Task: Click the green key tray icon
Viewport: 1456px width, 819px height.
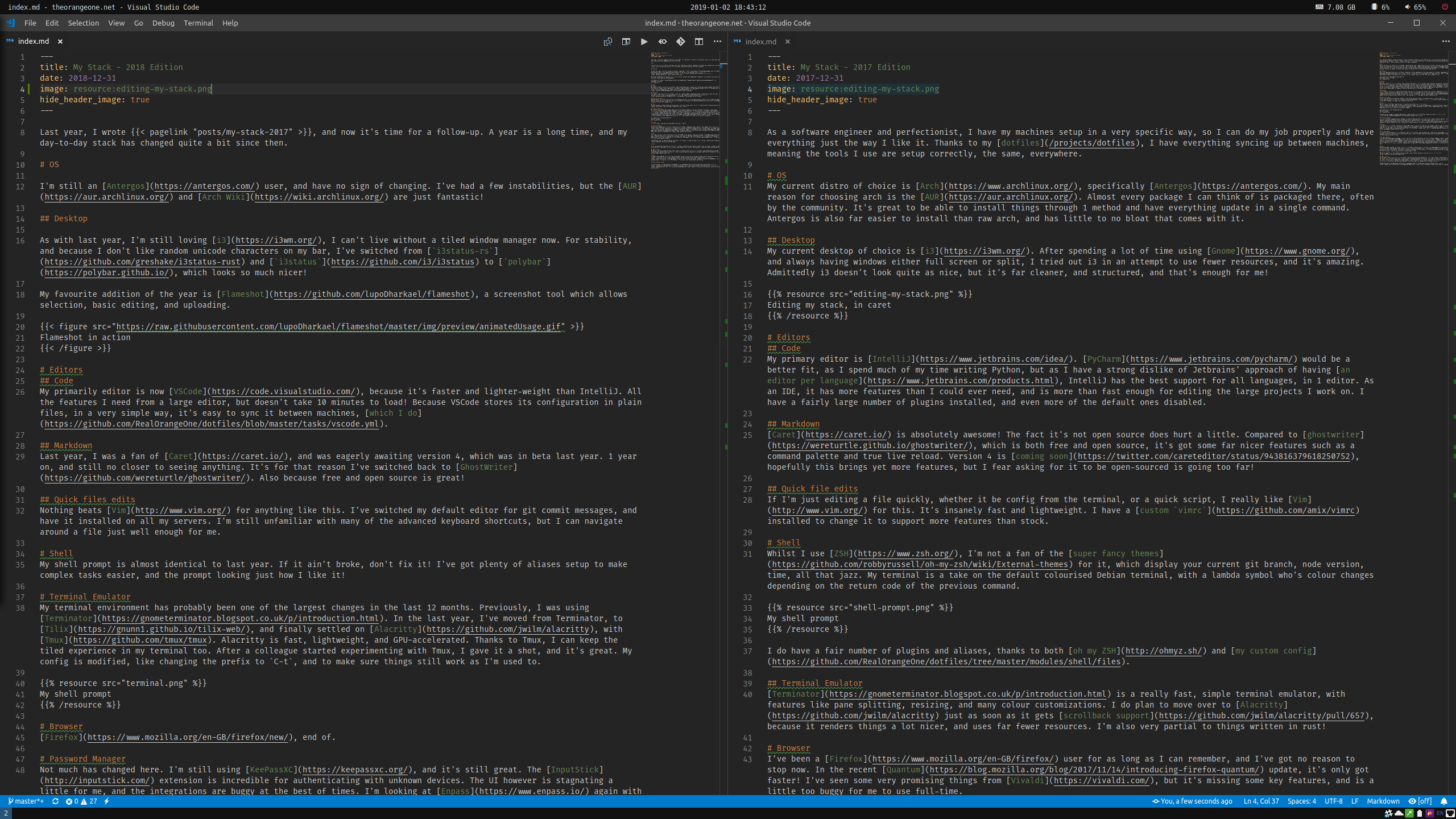Action: point(1409,813)
